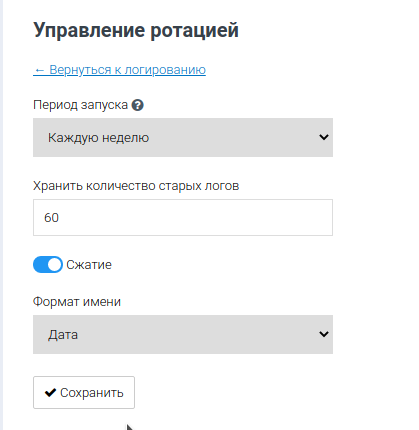
Task: Toggle the Сжатие switch off
Action: (48, 265)
